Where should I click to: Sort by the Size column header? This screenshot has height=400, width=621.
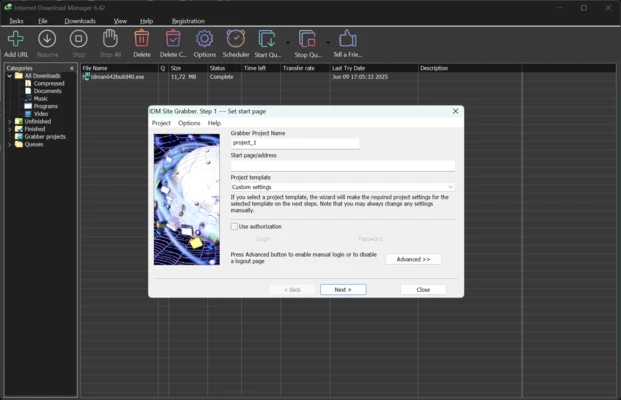pyautogui.click(x=188, y=68)
